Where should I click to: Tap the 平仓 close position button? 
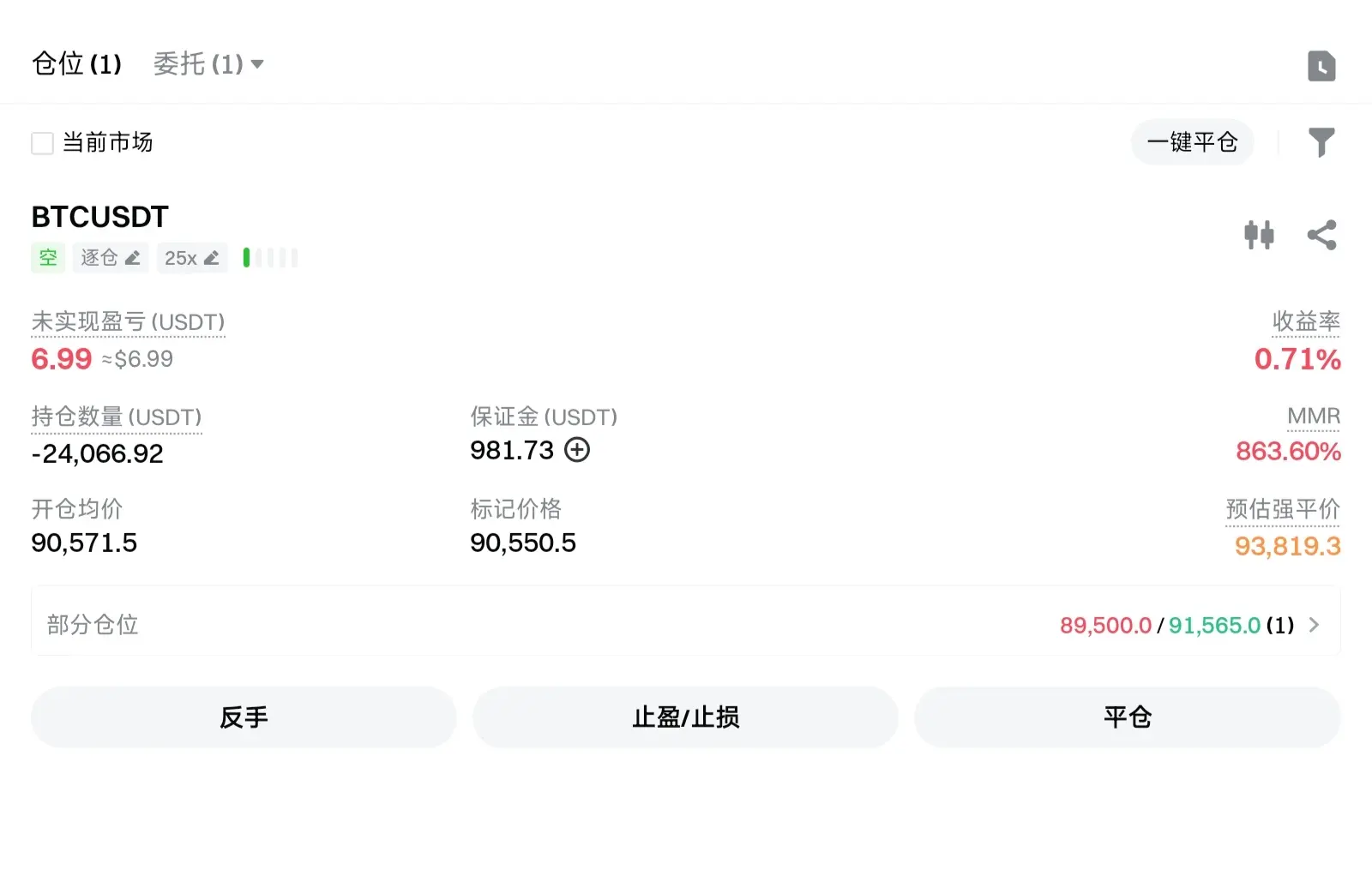coord(1127,717)
